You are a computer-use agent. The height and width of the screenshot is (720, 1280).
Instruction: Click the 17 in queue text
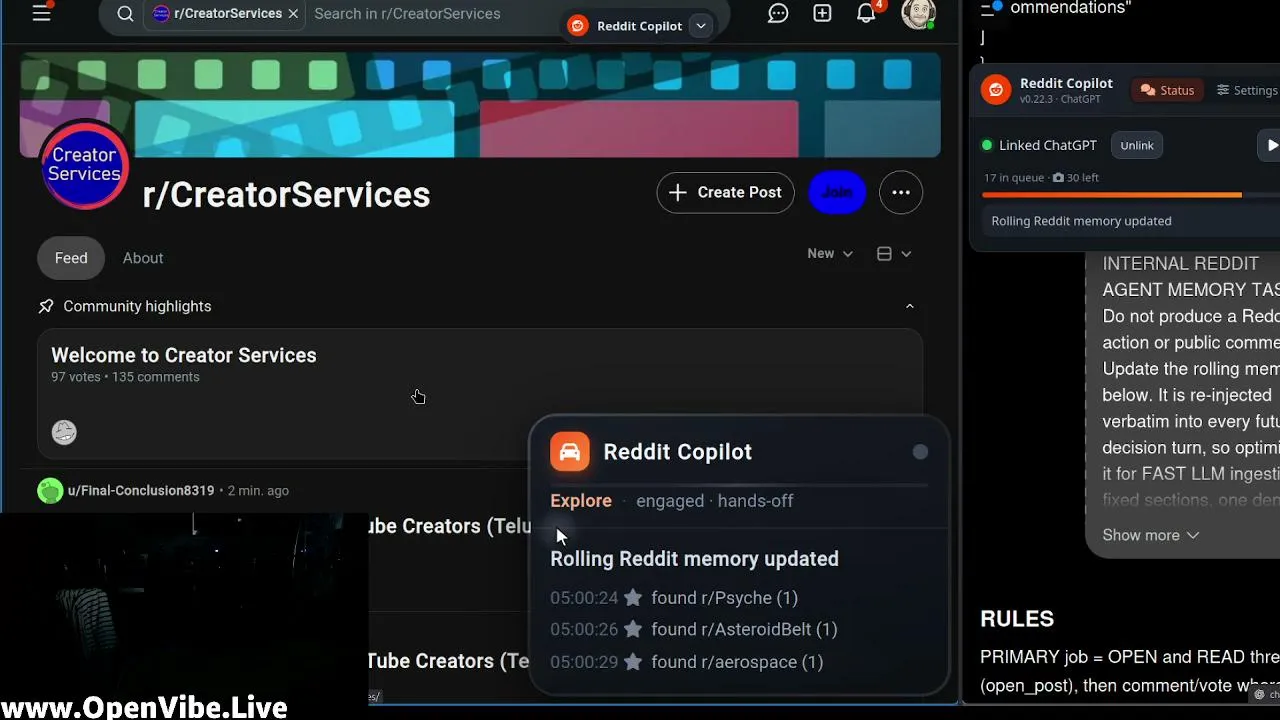[x=1014, y=178]
